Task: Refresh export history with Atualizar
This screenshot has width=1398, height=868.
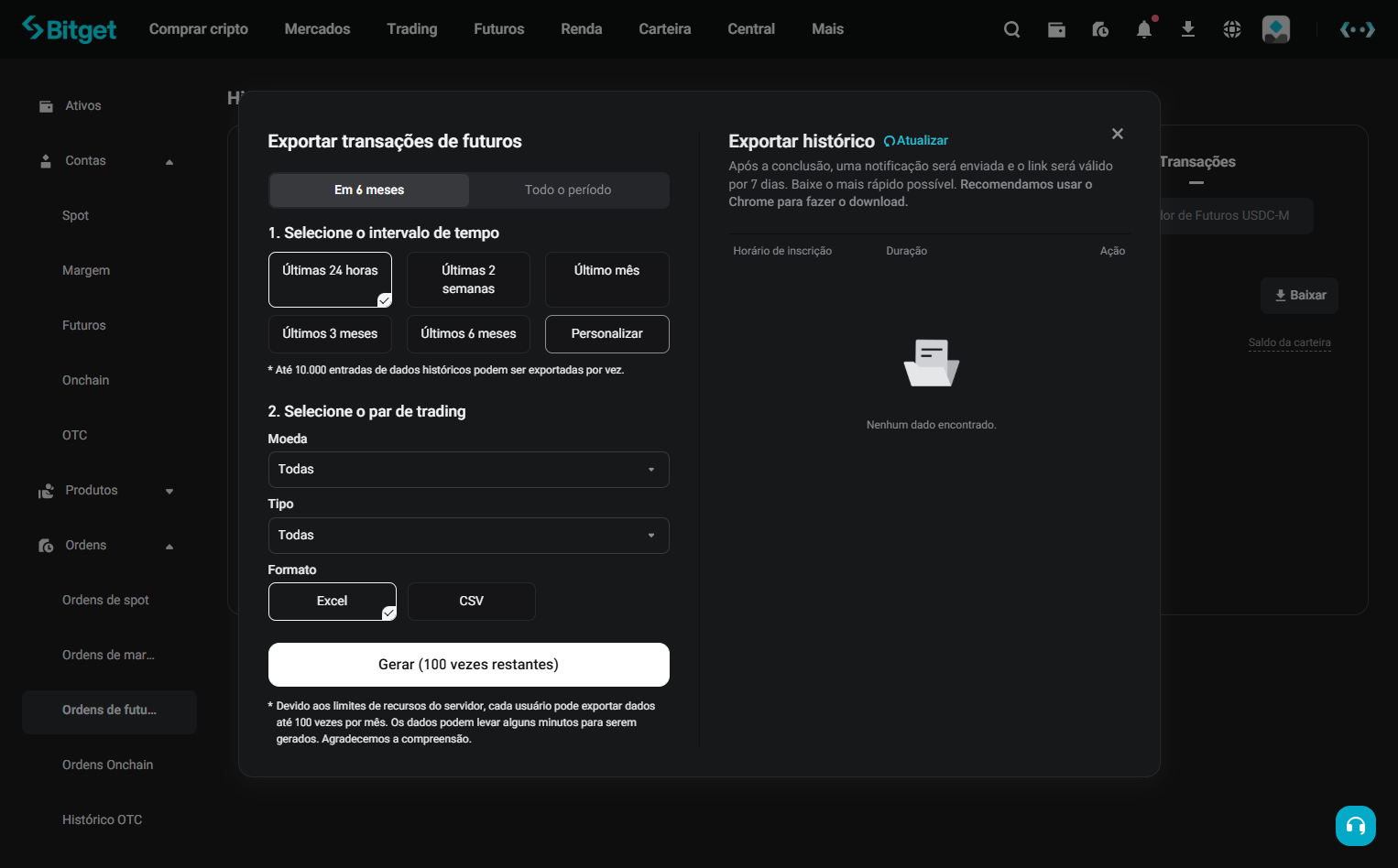Action: pos(916,140)
